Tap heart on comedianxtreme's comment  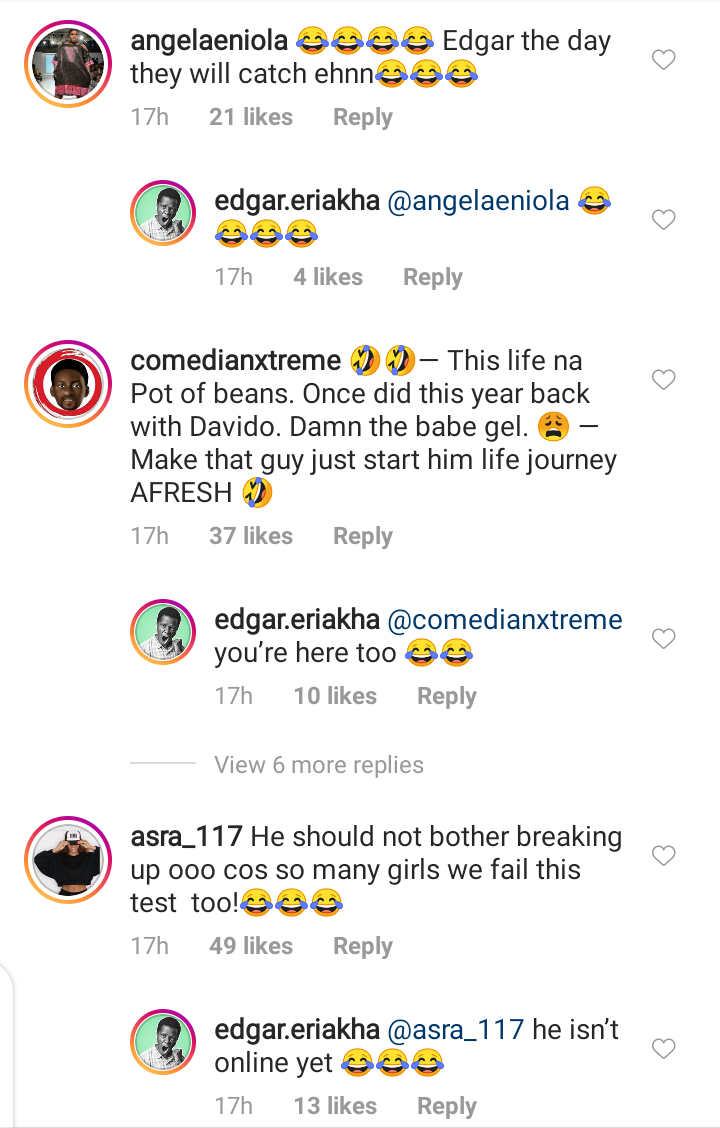(x=663, y=380)
